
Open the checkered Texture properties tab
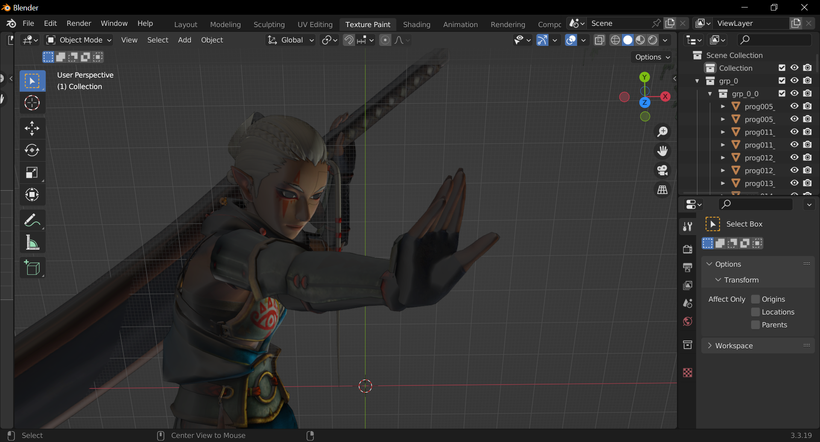coord(687,372)
